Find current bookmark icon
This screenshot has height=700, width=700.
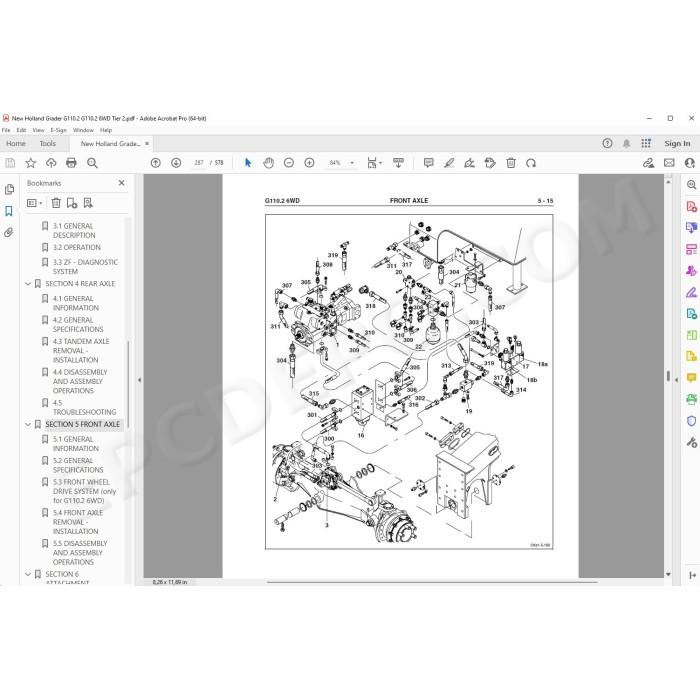tap(88, 203)
